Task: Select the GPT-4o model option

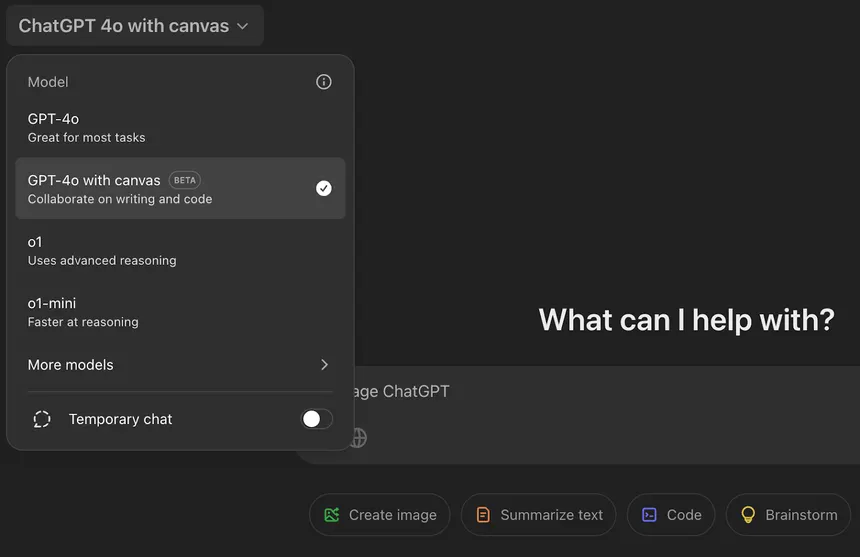Action: (x=180, y=127)
